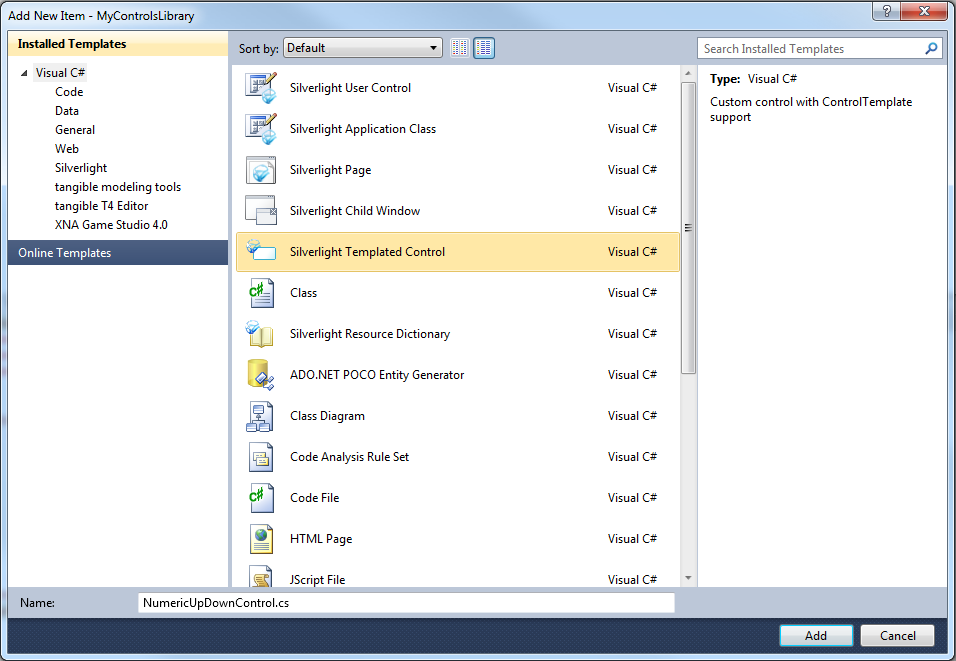Switch to medium icons list view
Screen dimensions: 956x661
click(483, 48)
